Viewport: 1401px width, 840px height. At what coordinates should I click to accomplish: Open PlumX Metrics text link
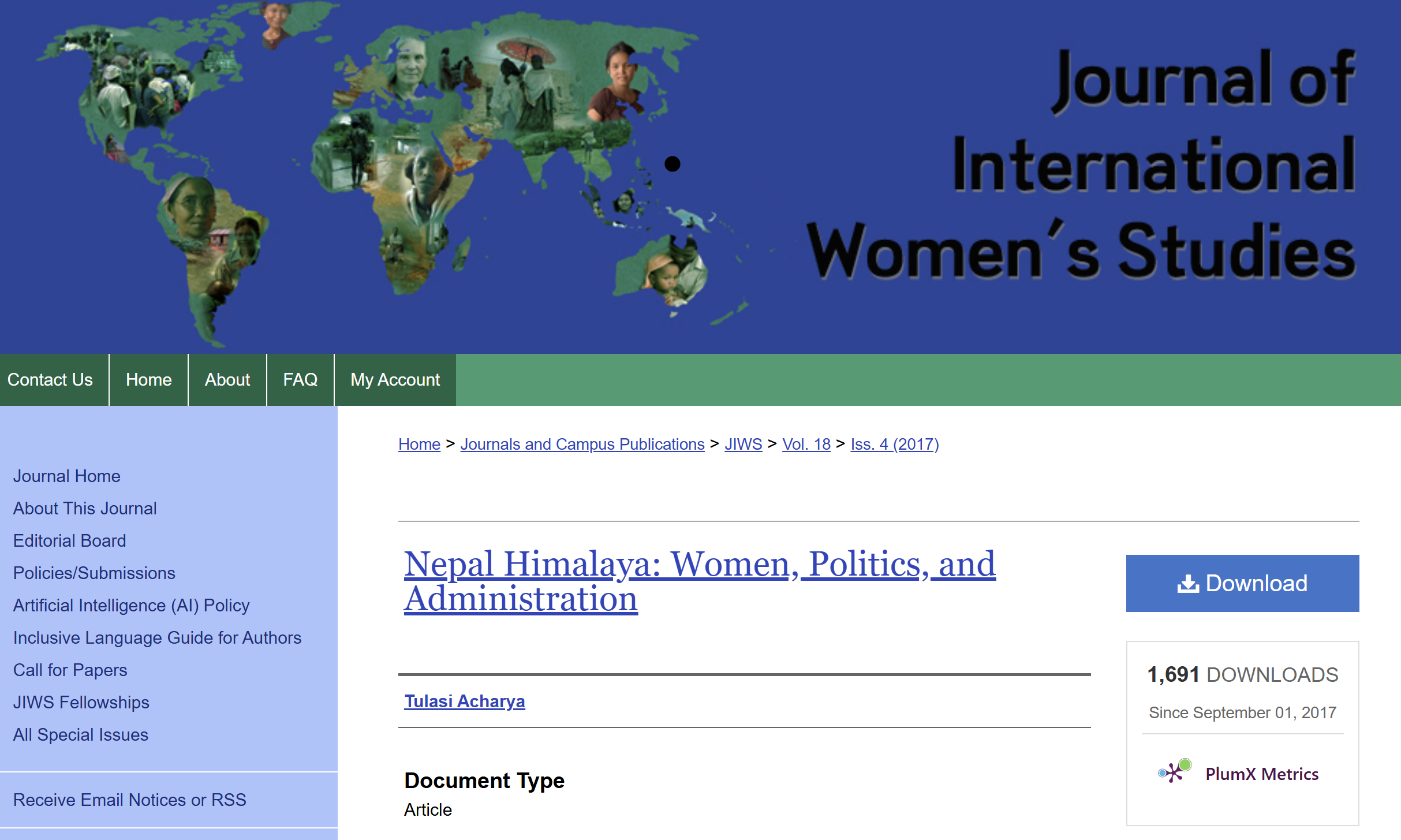click(x=1262, y=774)
